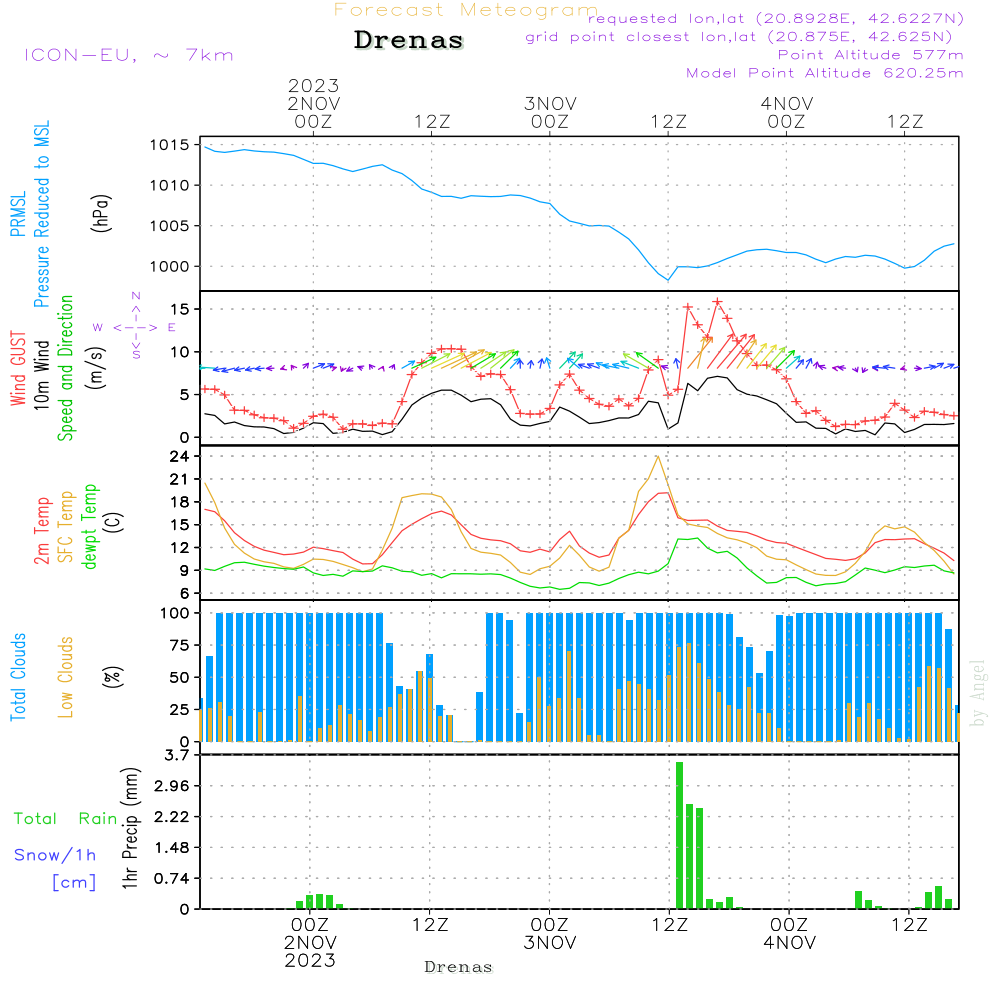
Task: Click 'Point Altitude 577m' text
Action: tap(871, 55)
